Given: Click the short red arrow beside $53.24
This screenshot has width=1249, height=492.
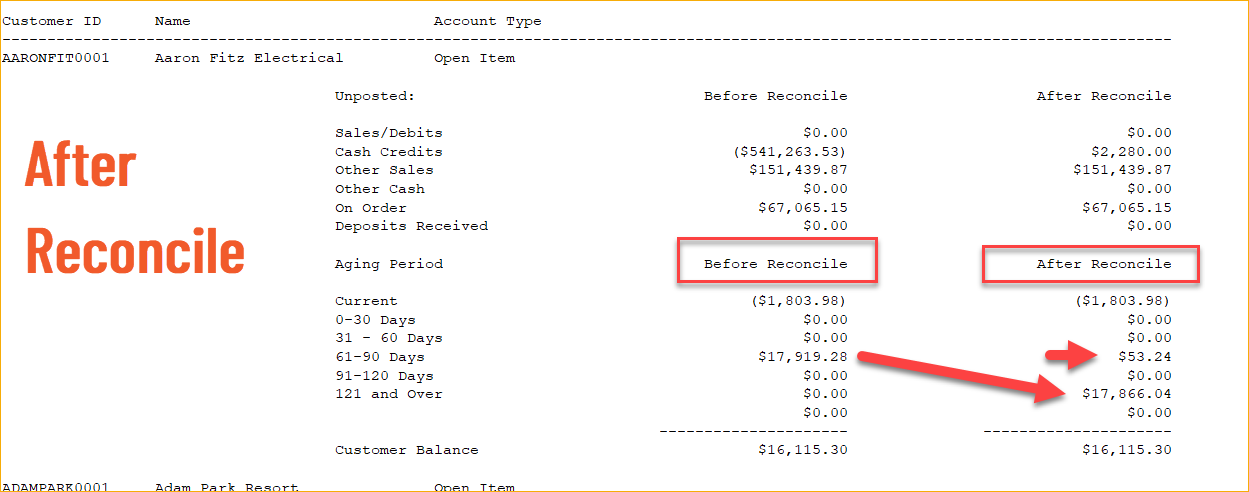Looking at the screenshot, I should point(1072,354).
